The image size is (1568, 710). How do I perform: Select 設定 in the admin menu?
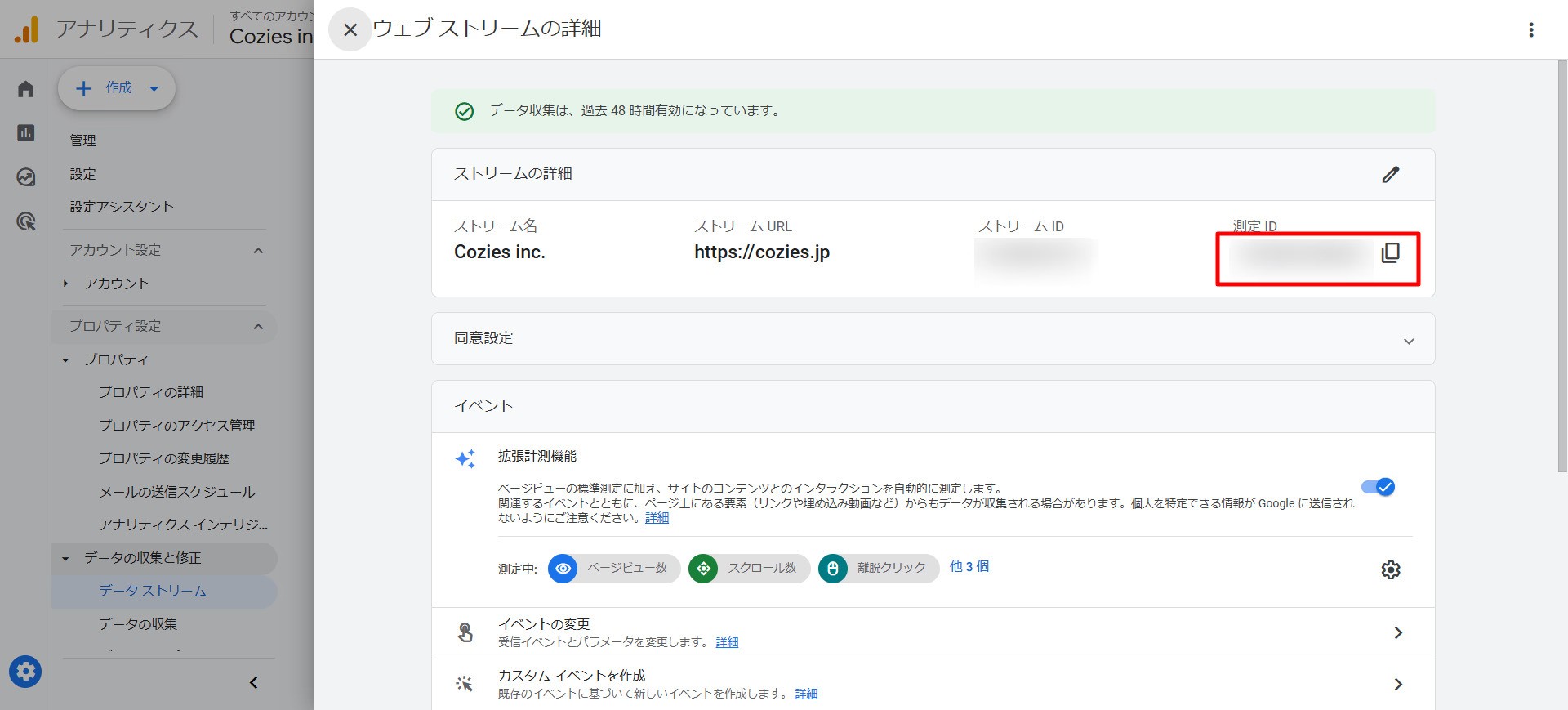click(x=83, y=174)
